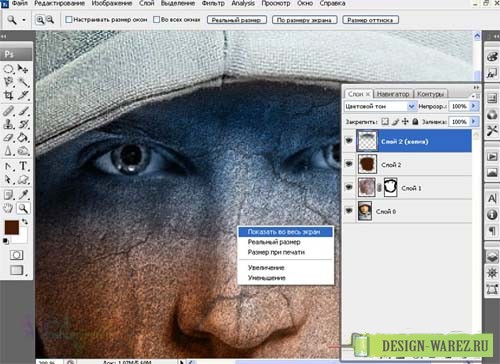Image resolution: width=500 pixels, height=364 pixels.
Task: Choose Zoom In mode in options bar
Action: tap(40, 20)
